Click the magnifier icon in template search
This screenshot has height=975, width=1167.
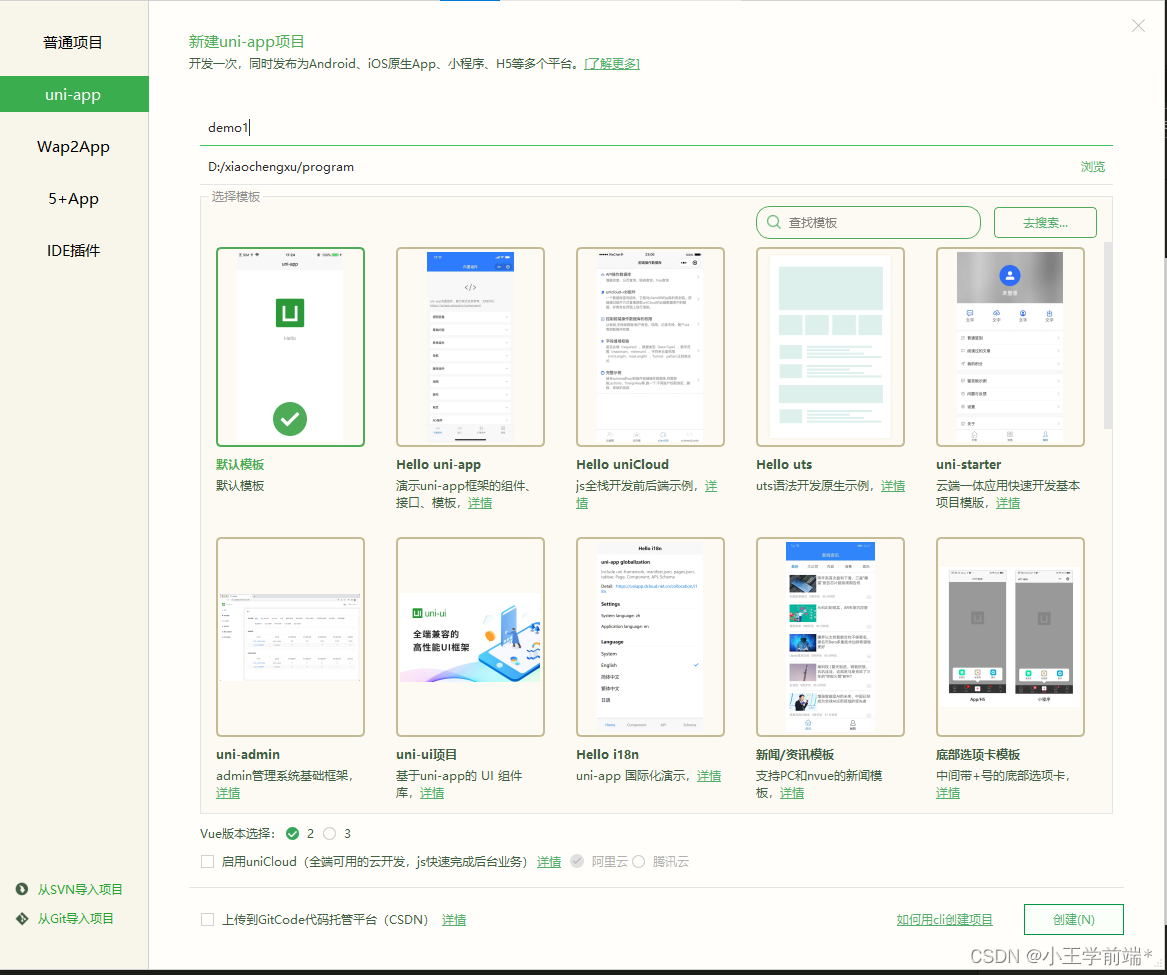click(773, 223)
